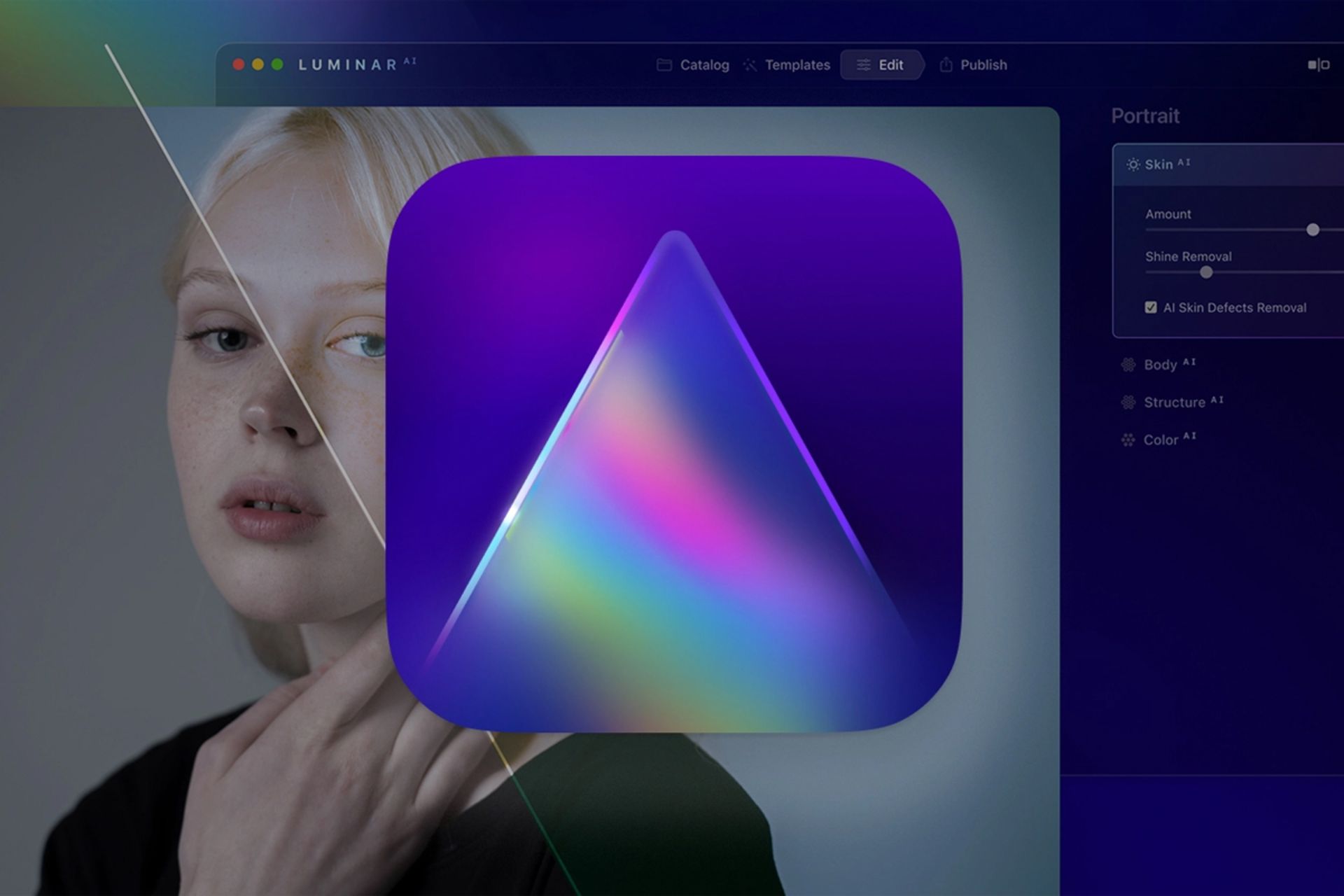Click the Color AI tool icon
Screen dimensions: 1344x896
[1128, 440]
